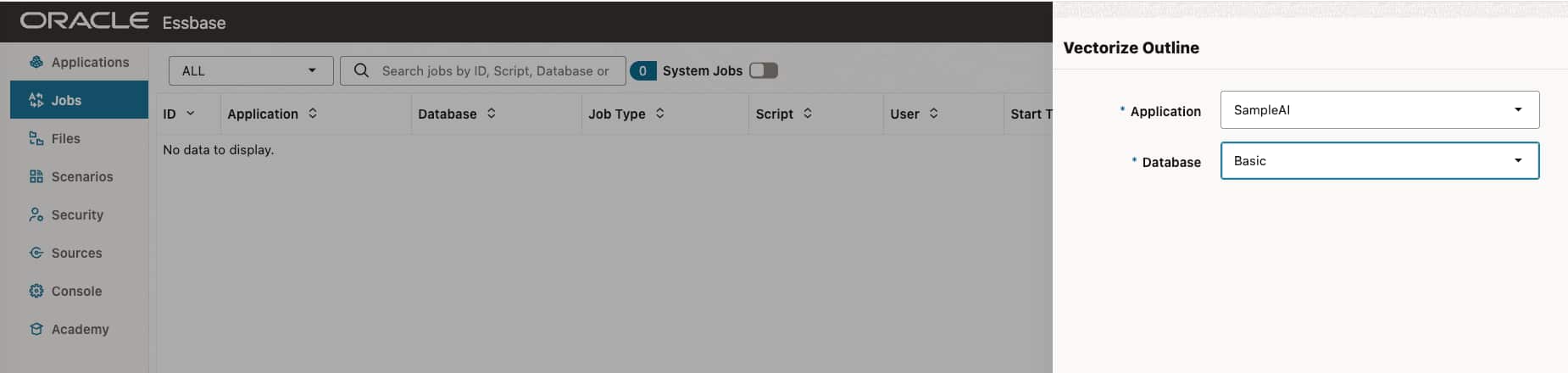Expand the Application SampleAI dropdown
The image size is (1568, 373).
[1517, 109]
